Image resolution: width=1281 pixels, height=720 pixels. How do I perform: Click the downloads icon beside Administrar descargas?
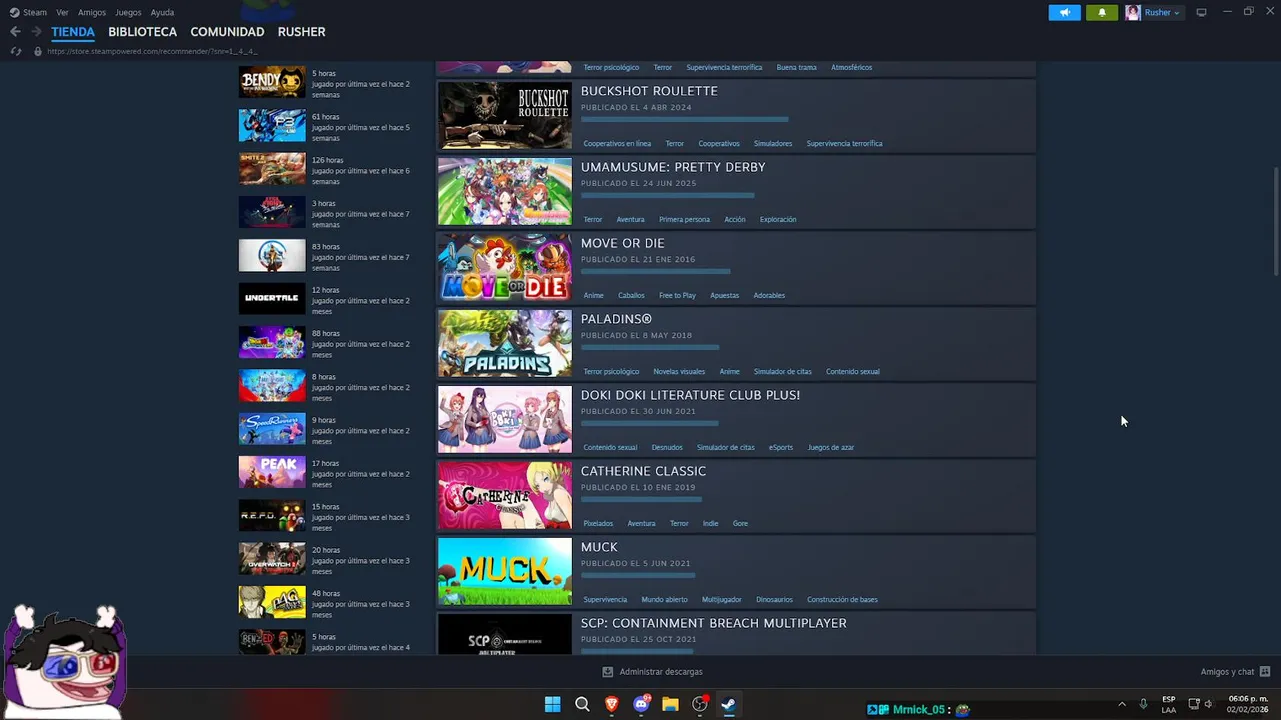coord(607,672)
